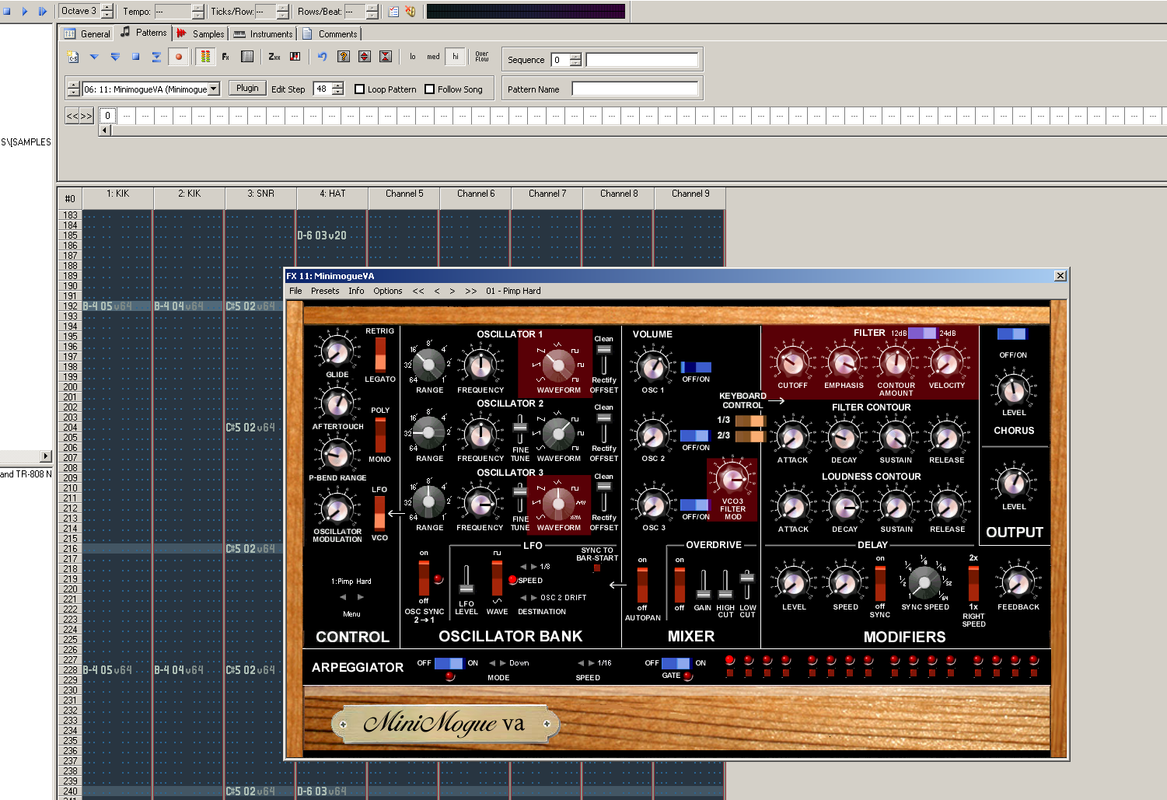
Task: Click the Octave spinner up arrow
Action: [x=107, y=7]
